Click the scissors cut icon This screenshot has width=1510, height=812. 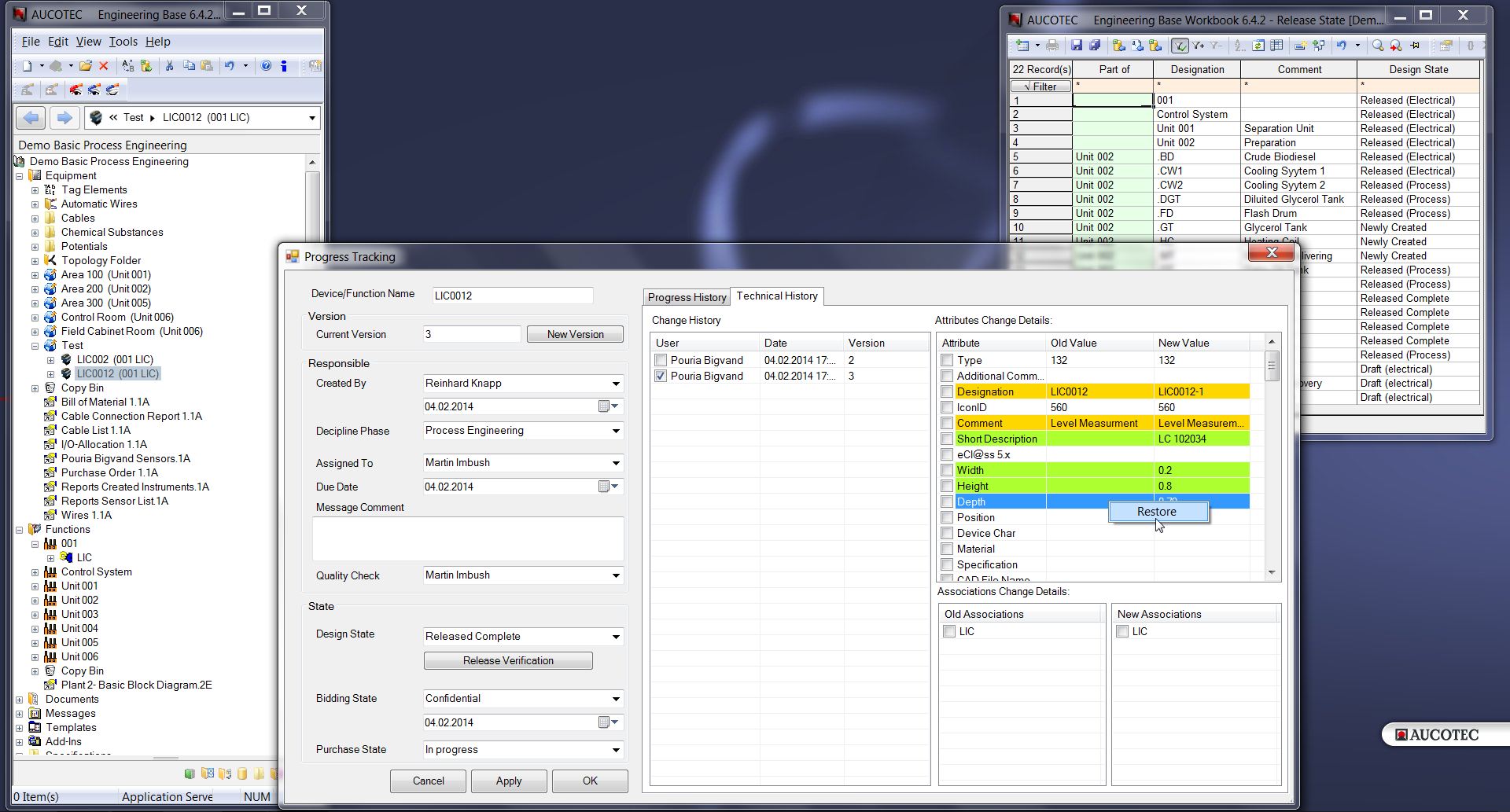[x=168, y=66]
